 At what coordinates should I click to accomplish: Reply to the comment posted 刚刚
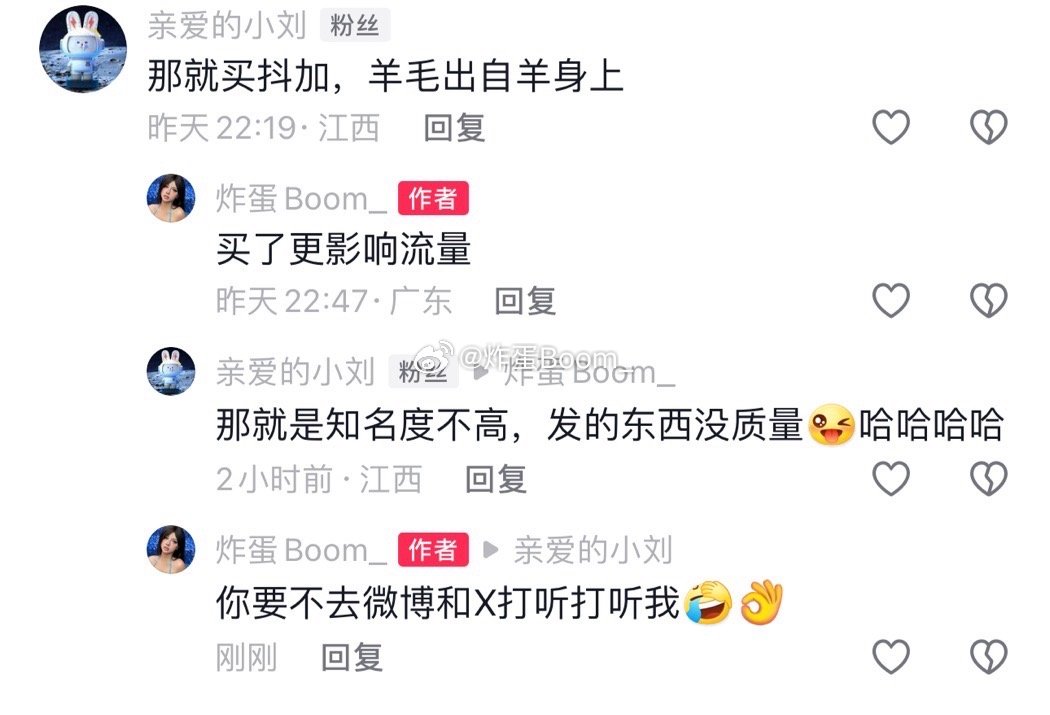pos(352,657)
